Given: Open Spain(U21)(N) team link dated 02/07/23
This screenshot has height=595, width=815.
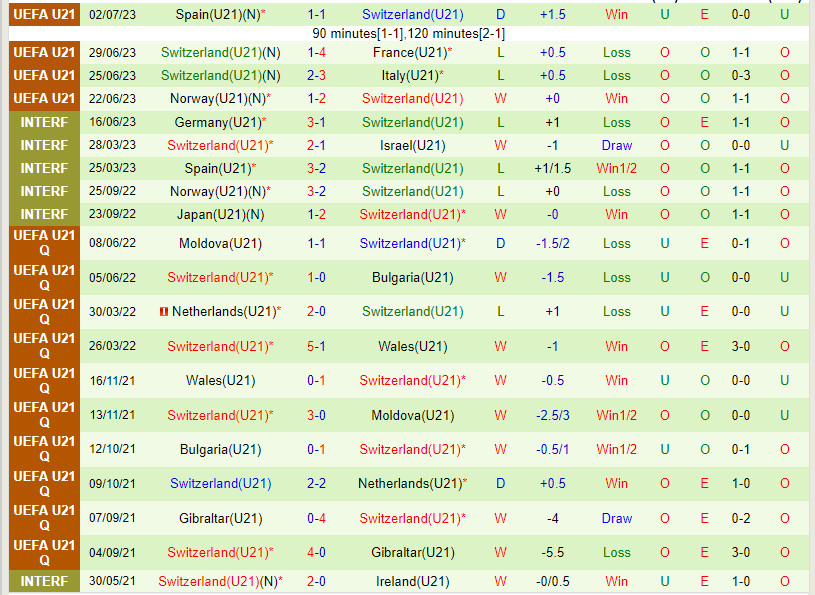Looking at the screenshot, I should tap(220, 15).
